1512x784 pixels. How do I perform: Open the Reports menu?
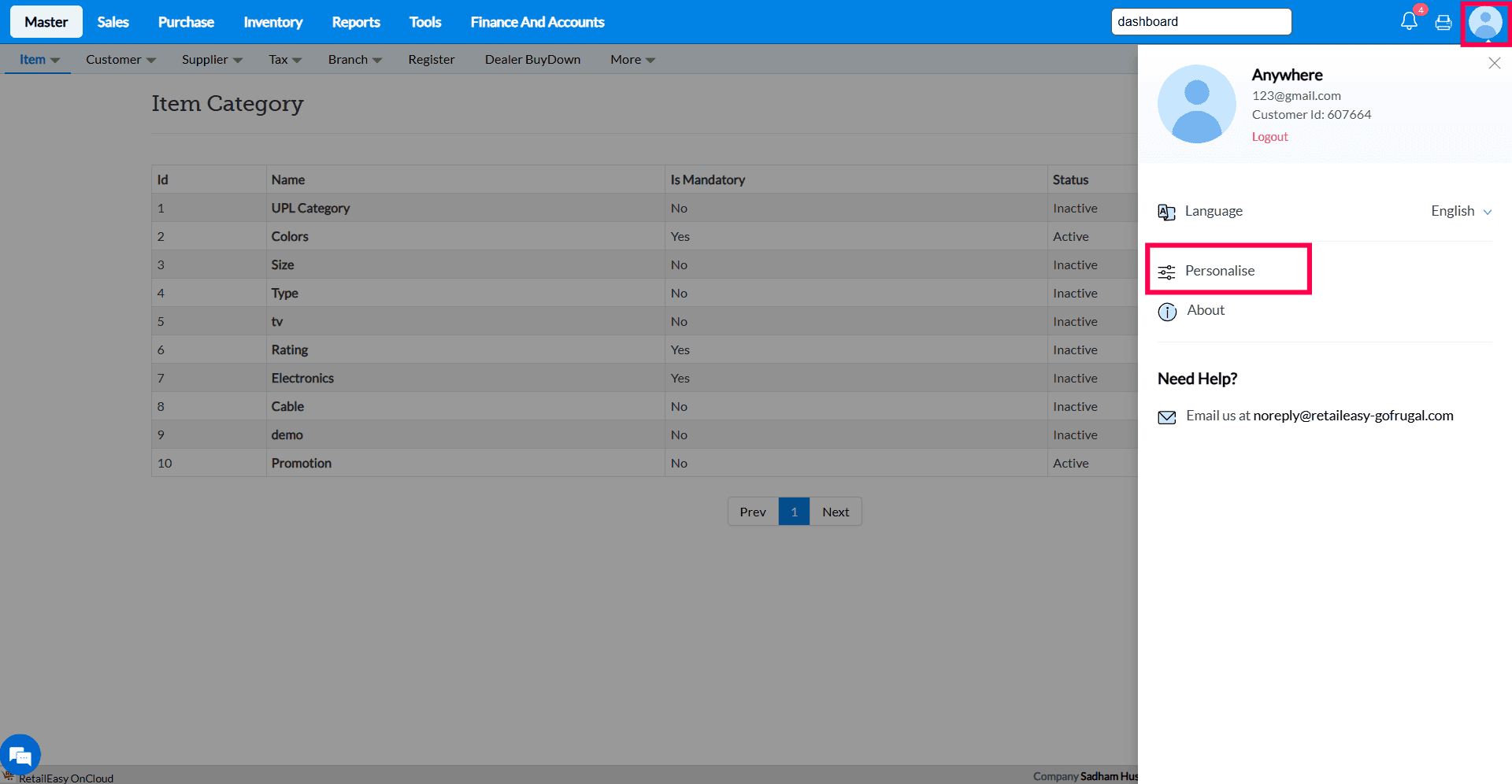point(356,22)
